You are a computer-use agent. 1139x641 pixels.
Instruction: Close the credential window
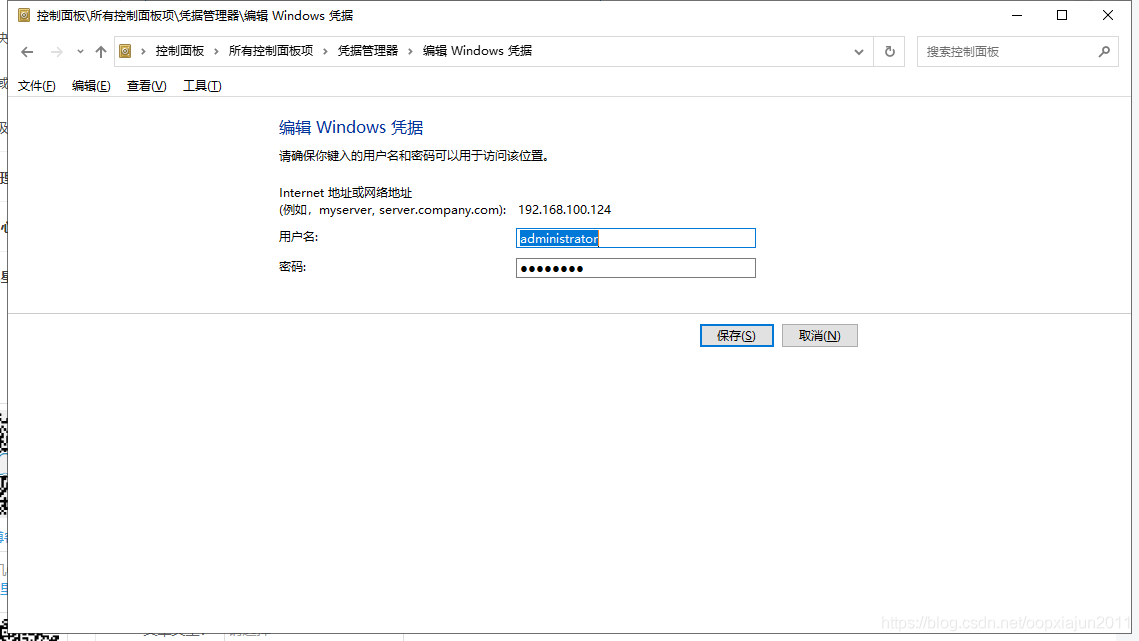click(x=1108, y=15)
